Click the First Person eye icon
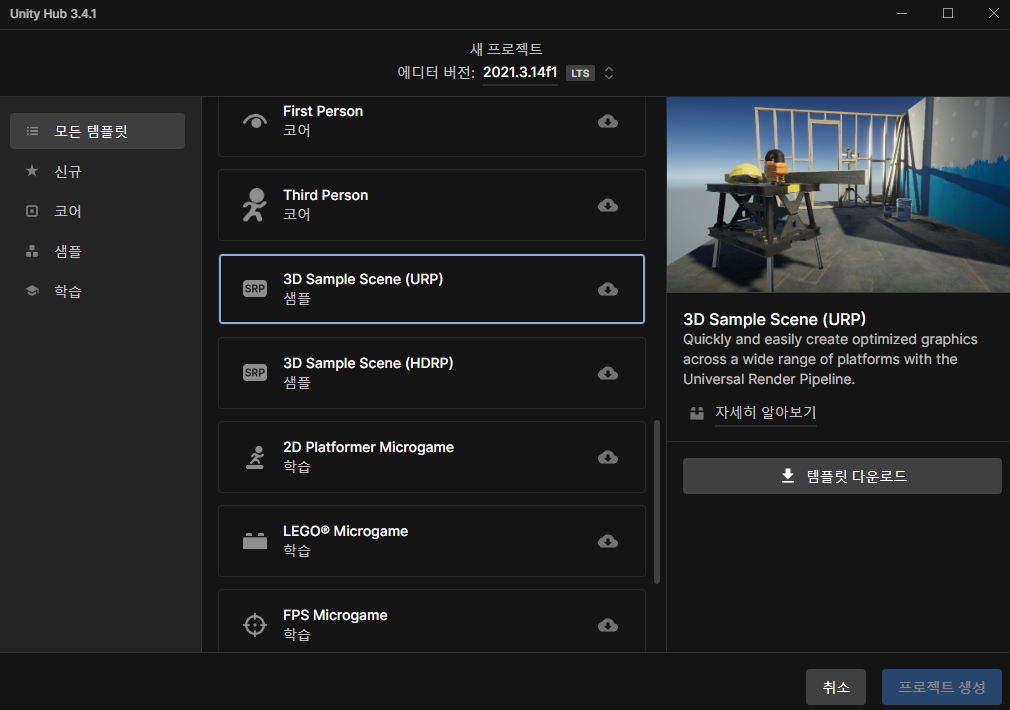Image resolution: width=1010 pixels, height=710 pixels. 255,121
